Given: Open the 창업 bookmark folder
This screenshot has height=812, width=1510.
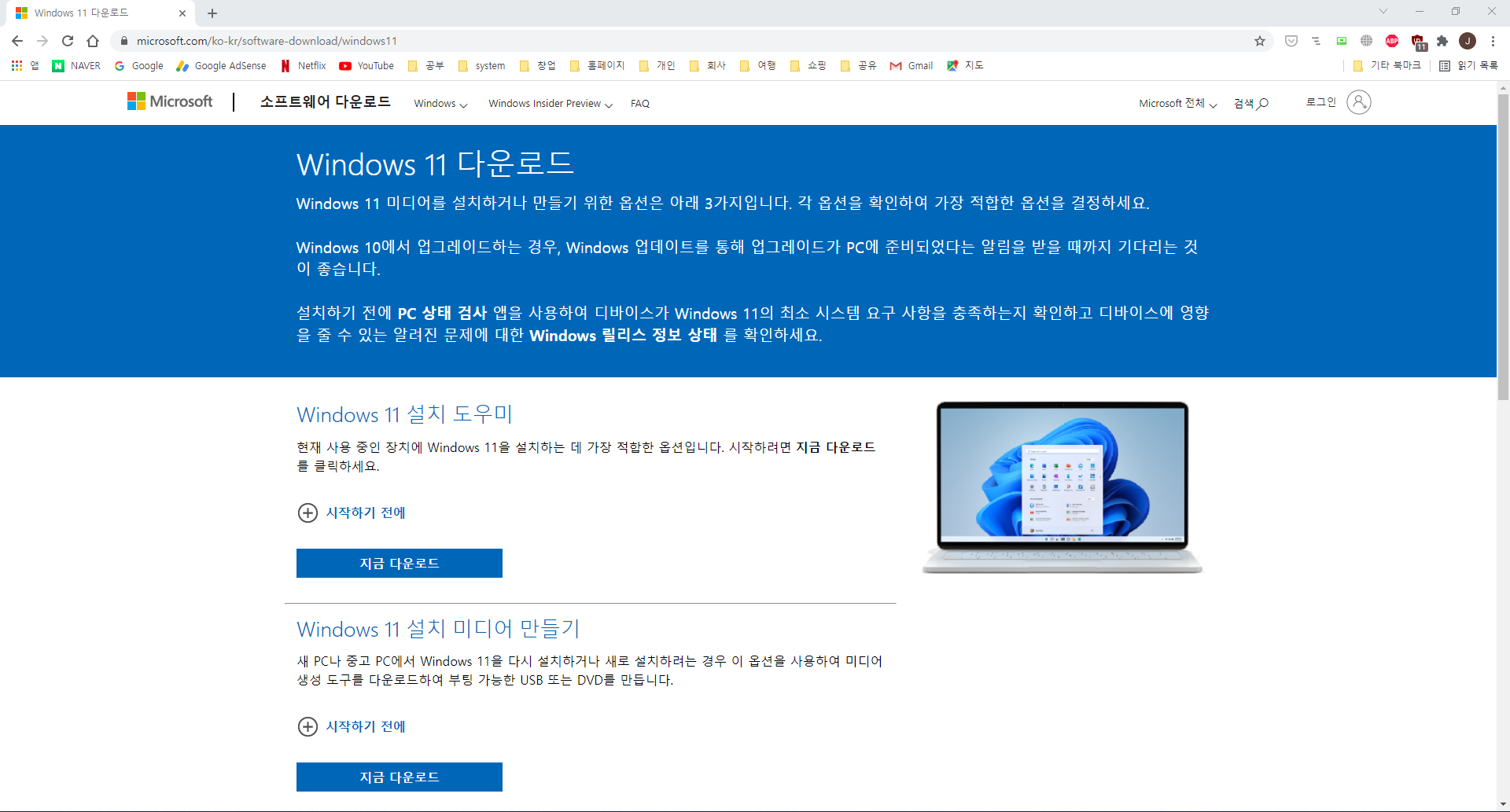Looking at the screenshot, I should point(538,66).
